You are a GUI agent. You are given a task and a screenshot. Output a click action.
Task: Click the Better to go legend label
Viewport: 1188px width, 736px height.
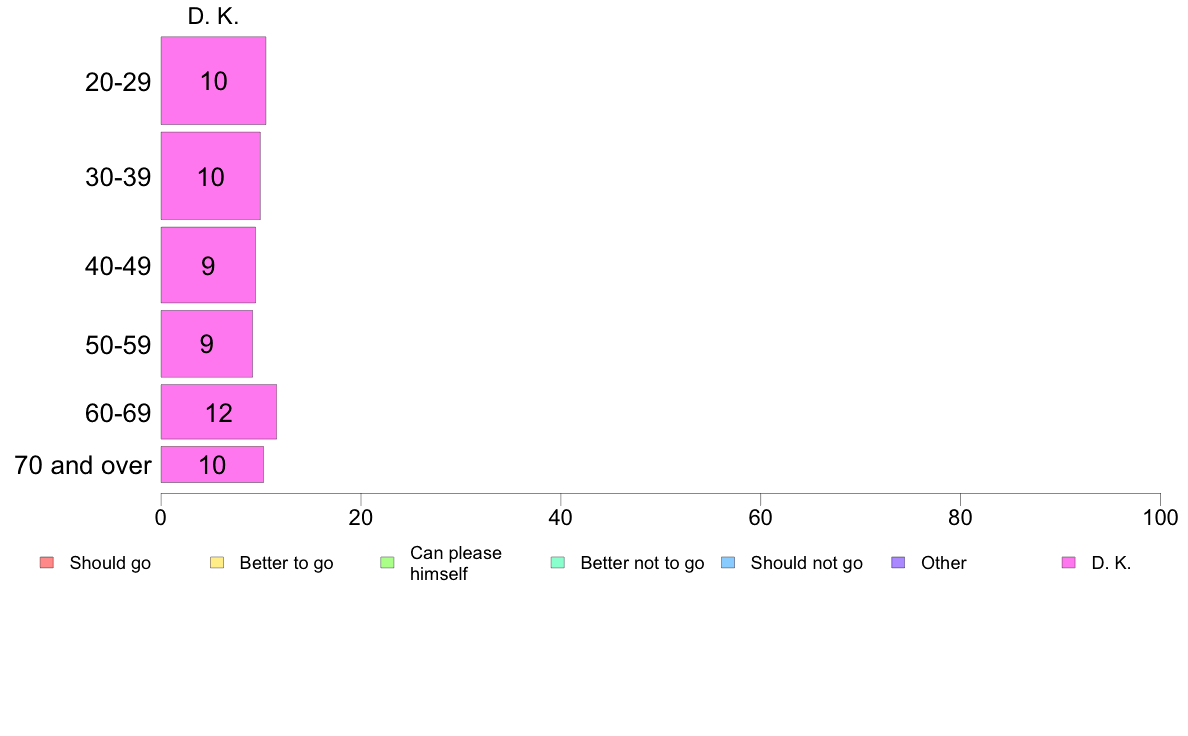point(286,563)
